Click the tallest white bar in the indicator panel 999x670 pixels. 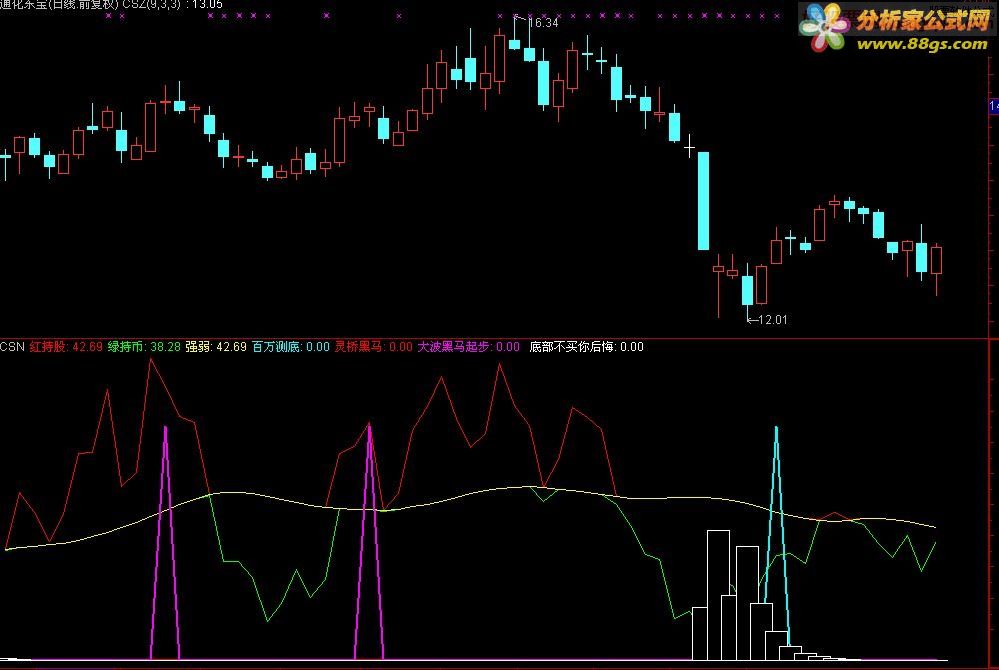pyautogui.click(x=719, y=595)
